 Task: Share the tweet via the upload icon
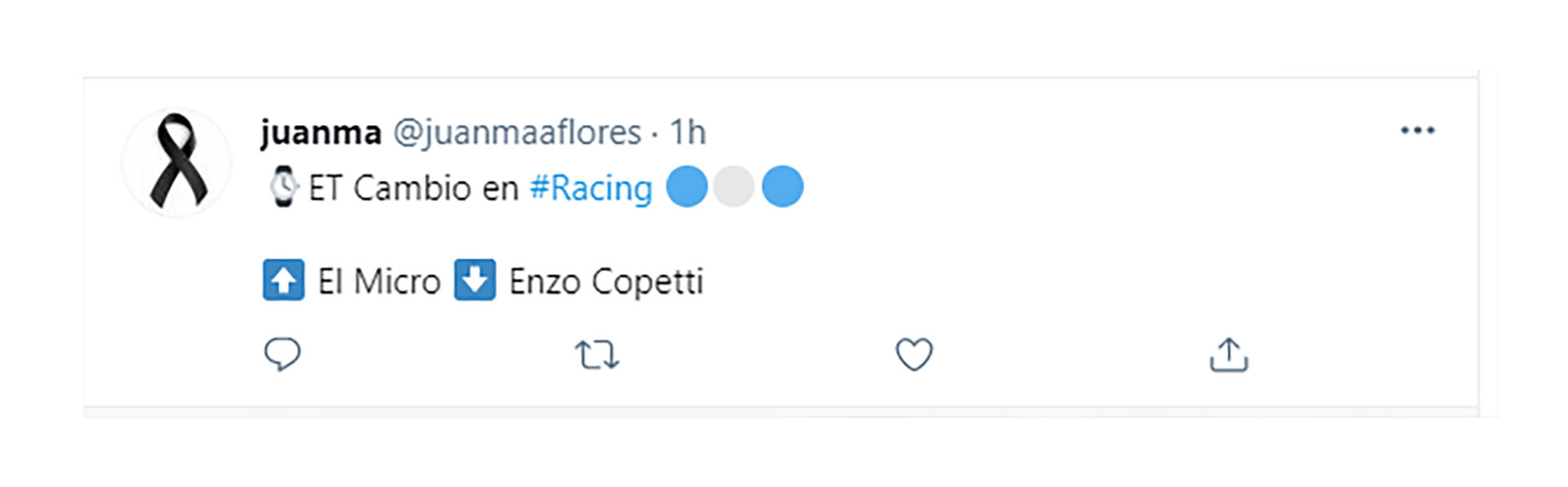(1229, 355)
